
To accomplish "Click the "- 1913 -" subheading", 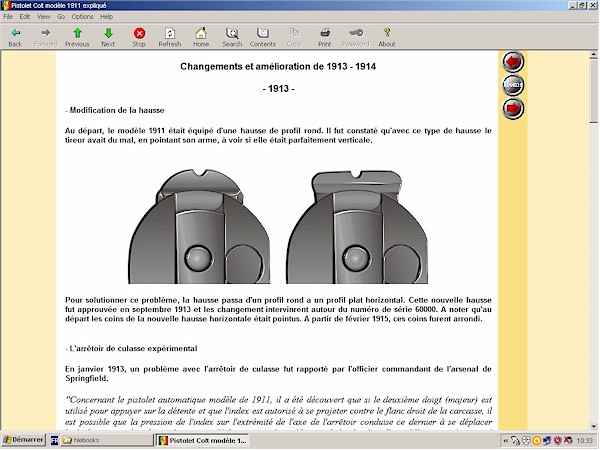I will 279,89.
